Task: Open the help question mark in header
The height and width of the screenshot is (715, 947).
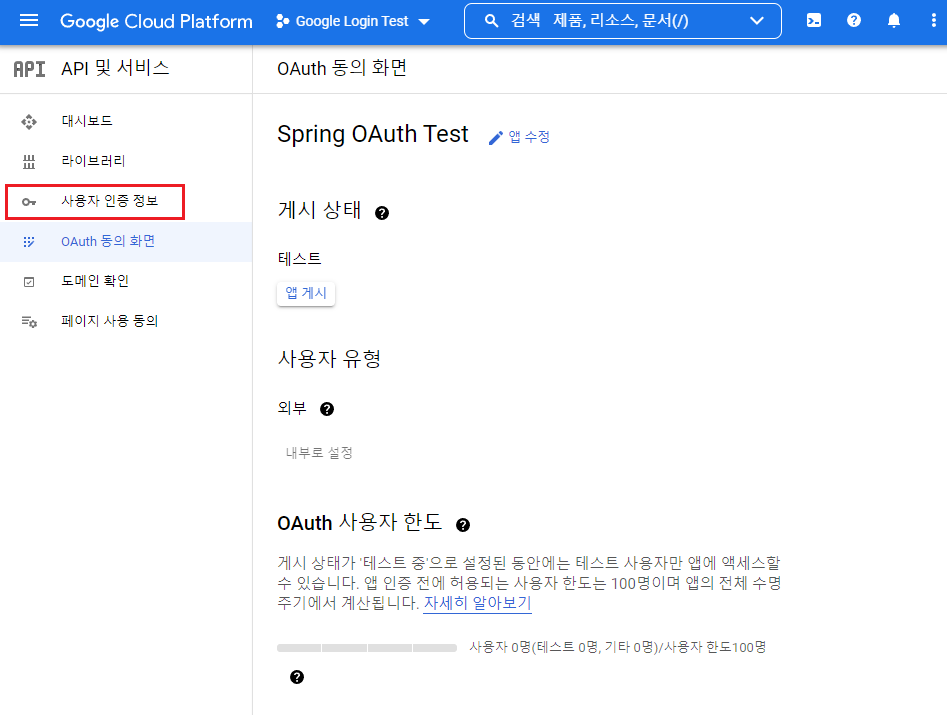Action: point(853,21)
